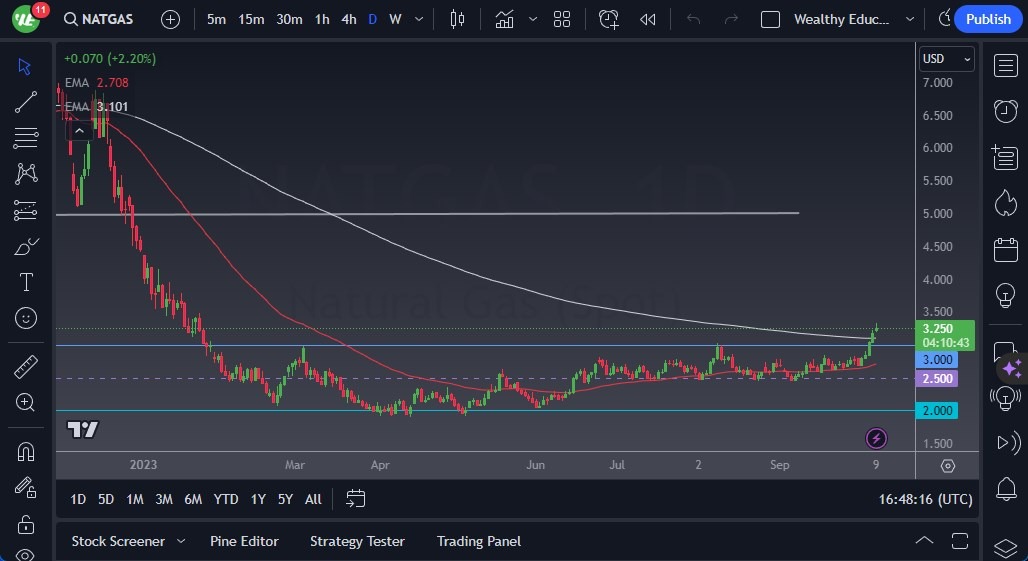Click the purple 2.500 price label
The image size is (1028, 561).
(x=938, y=379)
